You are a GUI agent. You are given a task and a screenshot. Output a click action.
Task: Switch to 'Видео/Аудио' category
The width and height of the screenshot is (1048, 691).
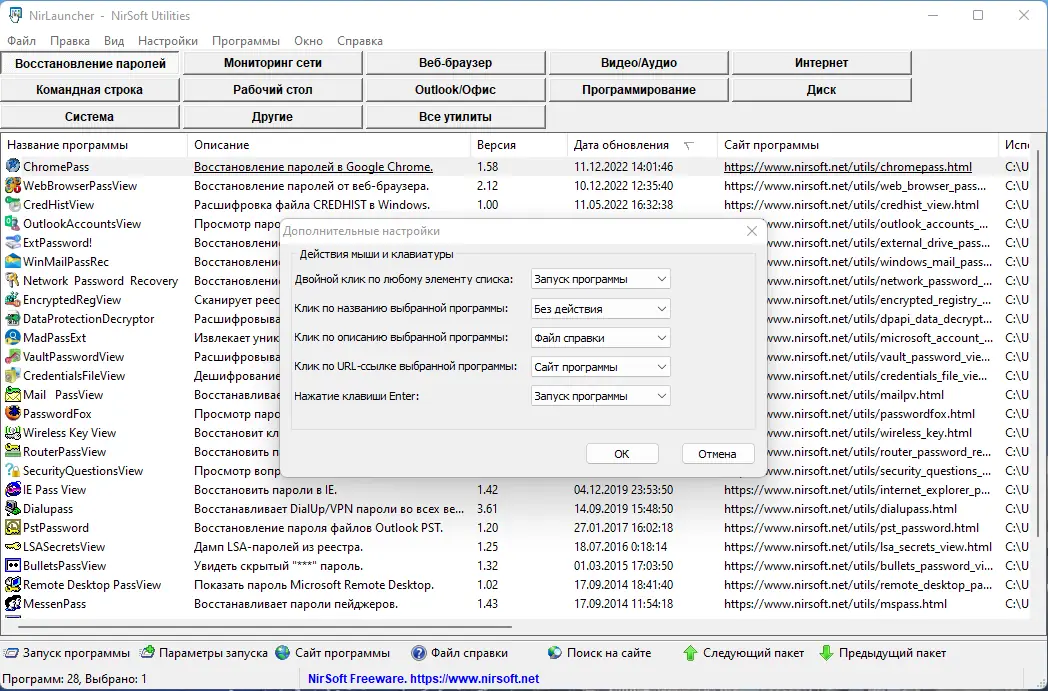(638, 63)
